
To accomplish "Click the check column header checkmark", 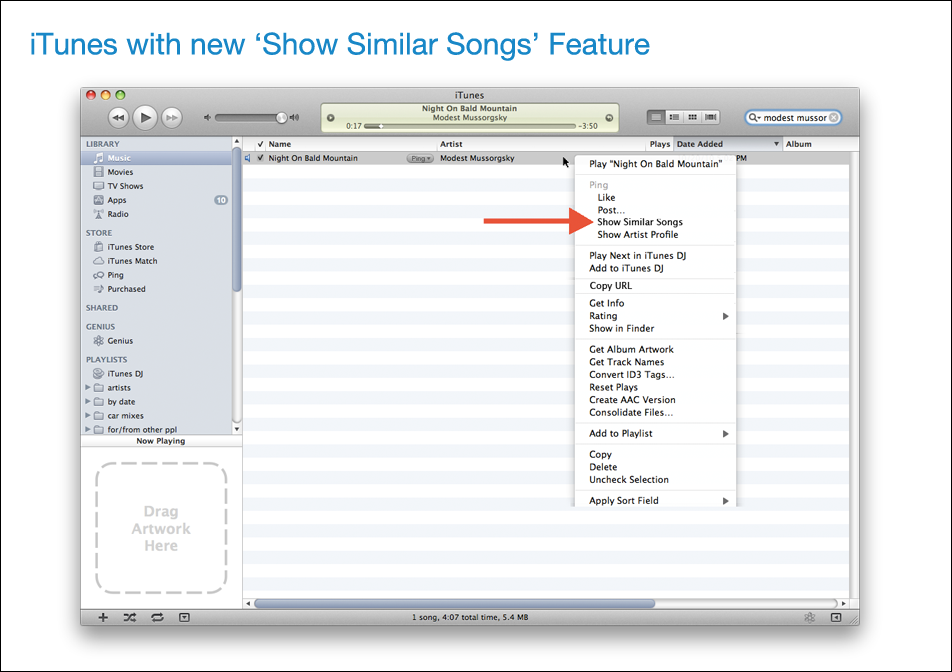I will [x=260, y=144].
